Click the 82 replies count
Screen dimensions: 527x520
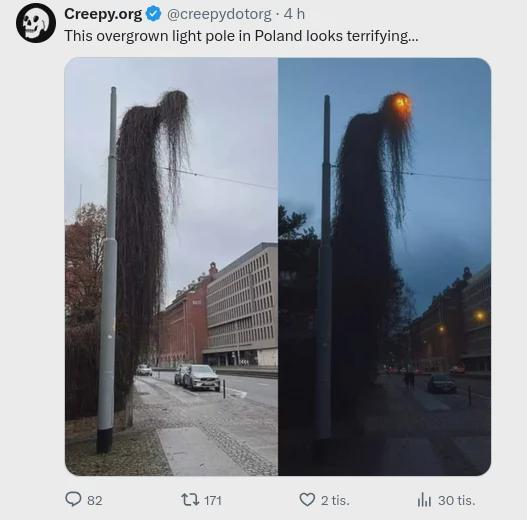(x=95, y=500)
